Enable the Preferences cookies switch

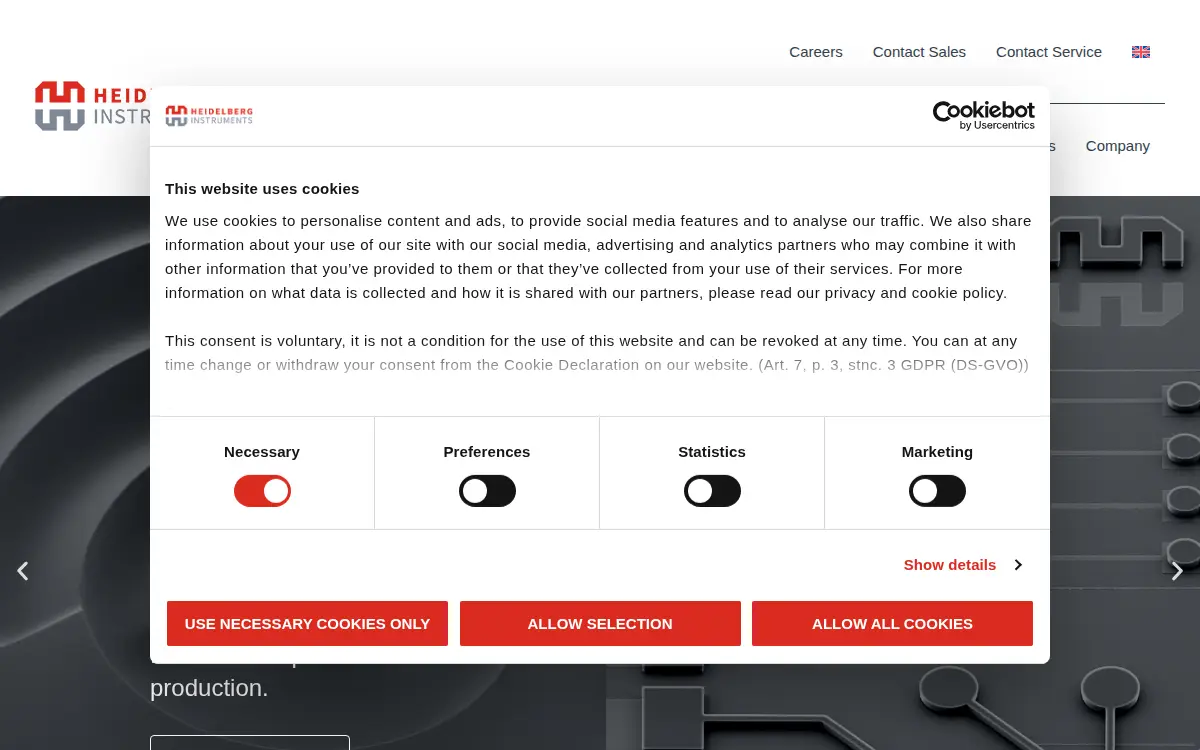click(x=487, y=491)
